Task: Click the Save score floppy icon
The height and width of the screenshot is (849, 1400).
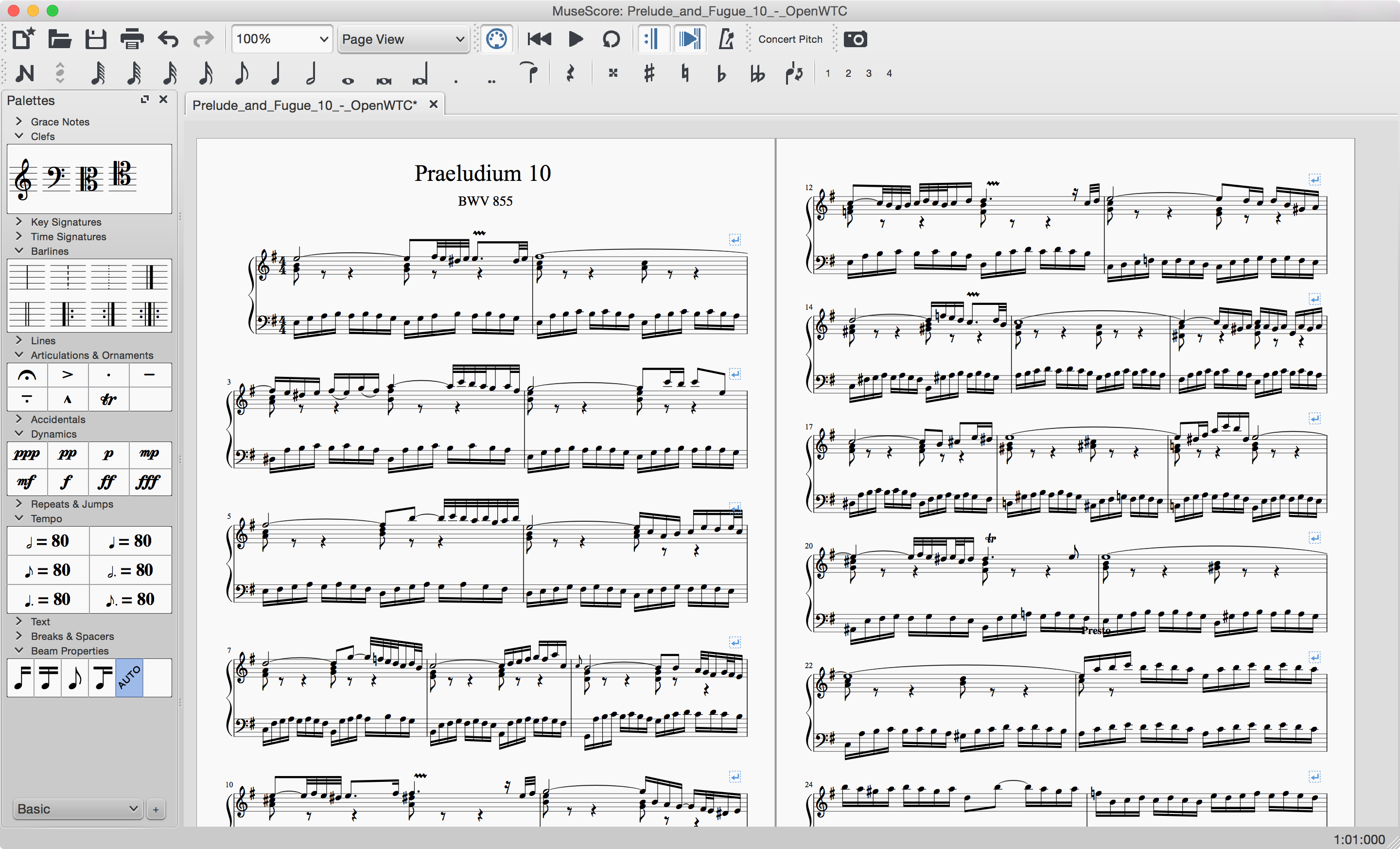Action: (95, 39)
